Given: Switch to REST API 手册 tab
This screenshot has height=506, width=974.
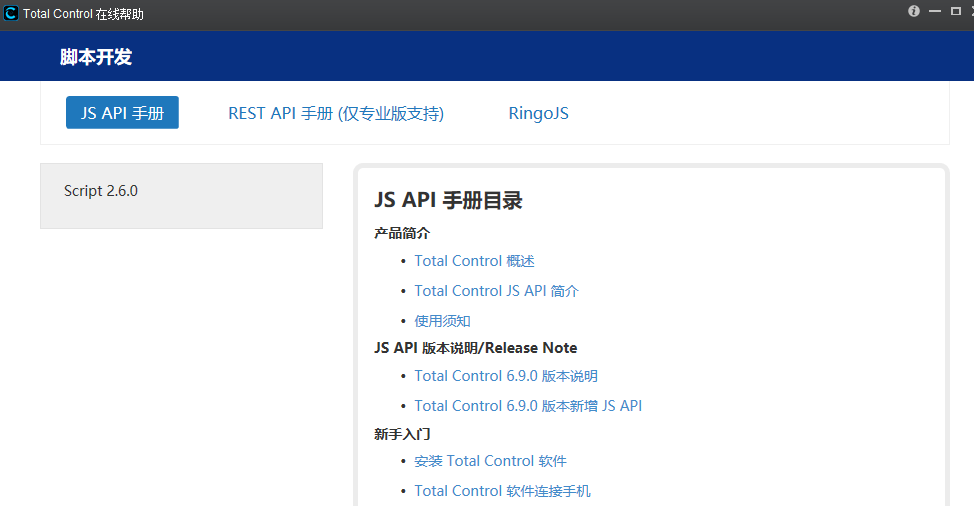Looking at the screenshot, I should 336,113.
